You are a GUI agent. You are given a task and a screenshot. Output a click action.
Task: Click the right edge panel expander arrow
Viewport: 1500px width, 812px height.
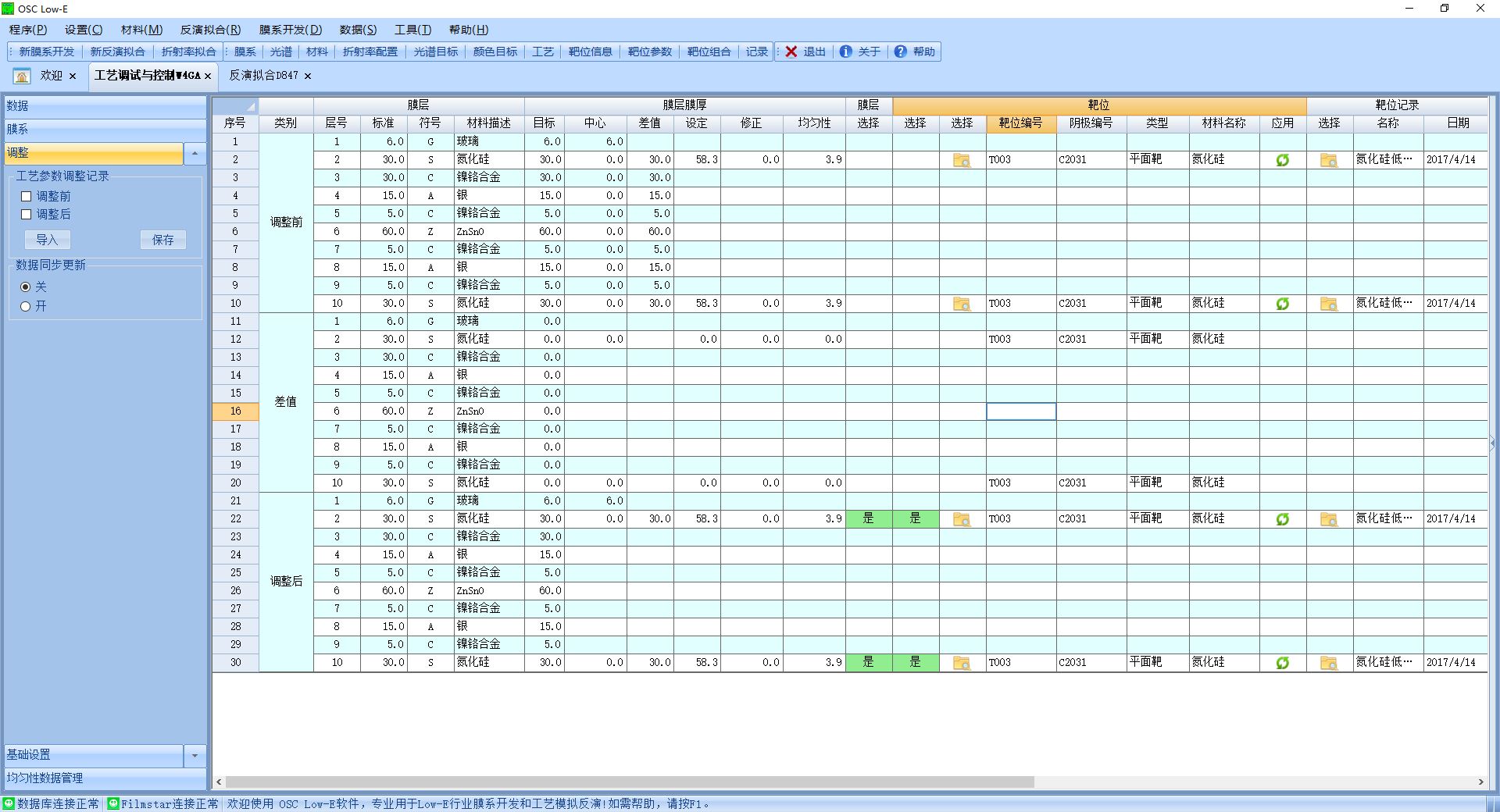pos(1492,443)
